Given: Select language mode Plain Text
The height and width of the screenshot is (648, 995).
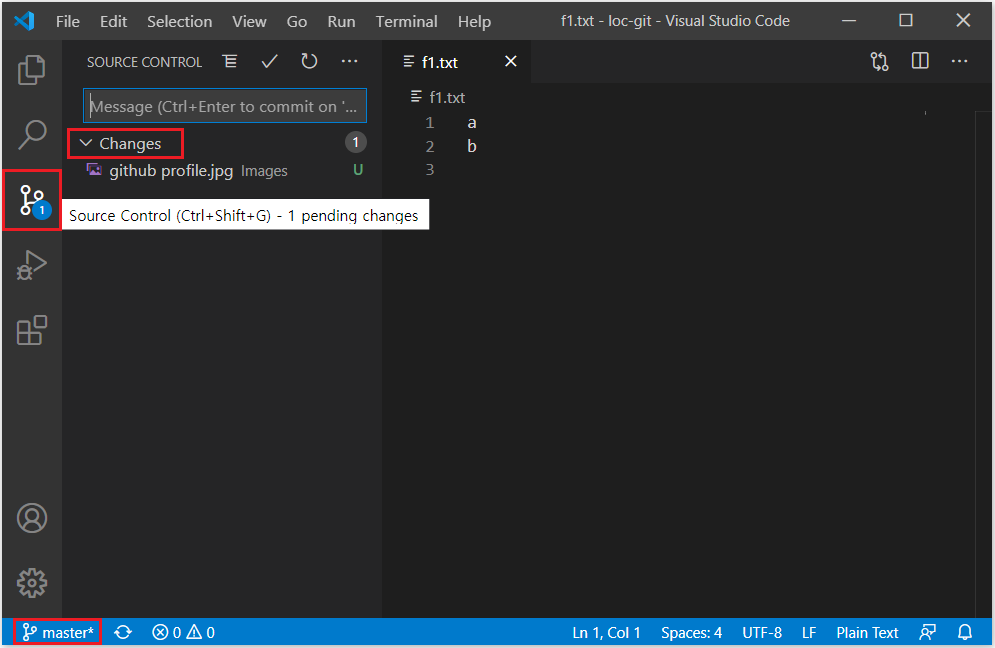Looking at the screenshot, I should point(867,632).
